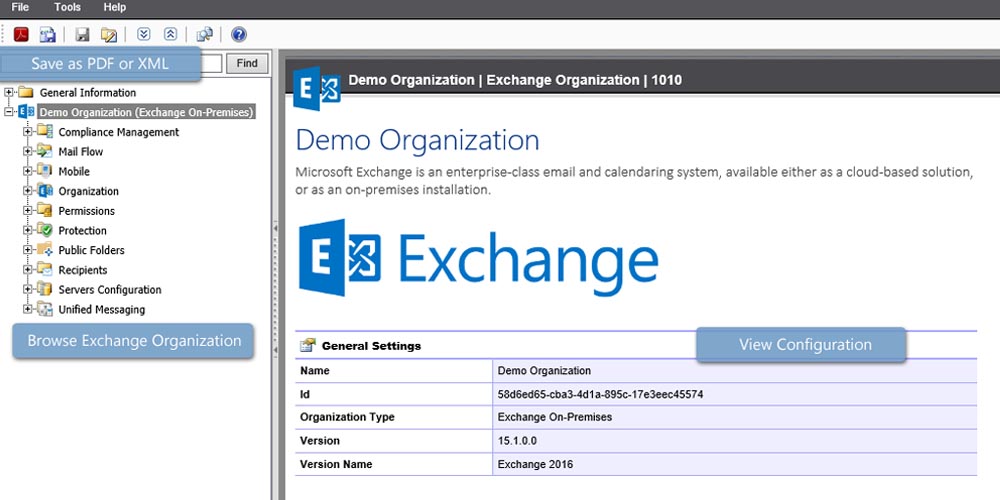Click the Demo Organization Exchange tree icon
1000x500 pixels.
point(26,112)
